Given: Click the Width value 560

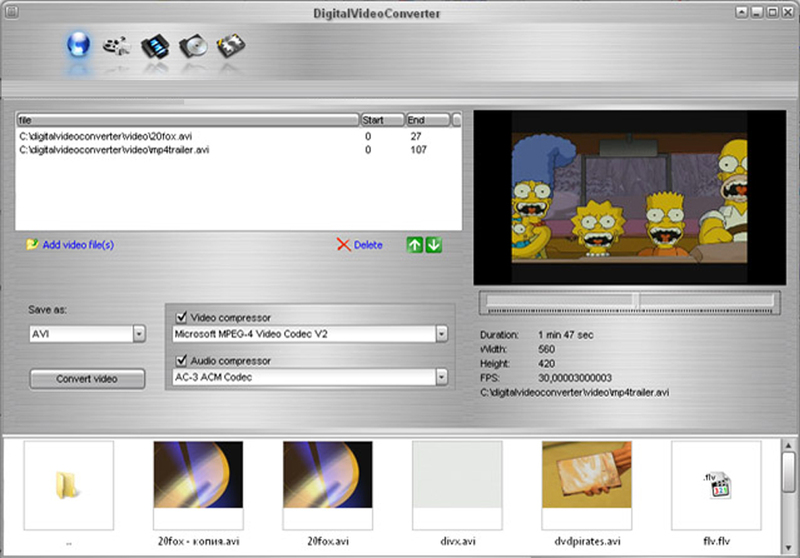Looking at the screenshot, I should point(546,349).
